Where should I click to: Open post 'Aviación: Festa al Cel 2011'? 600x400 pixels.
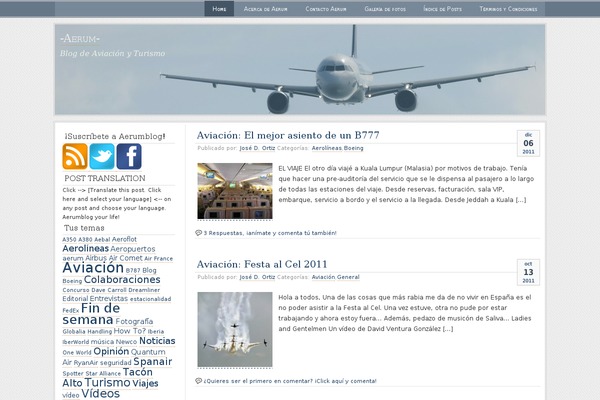coord(262,264)
